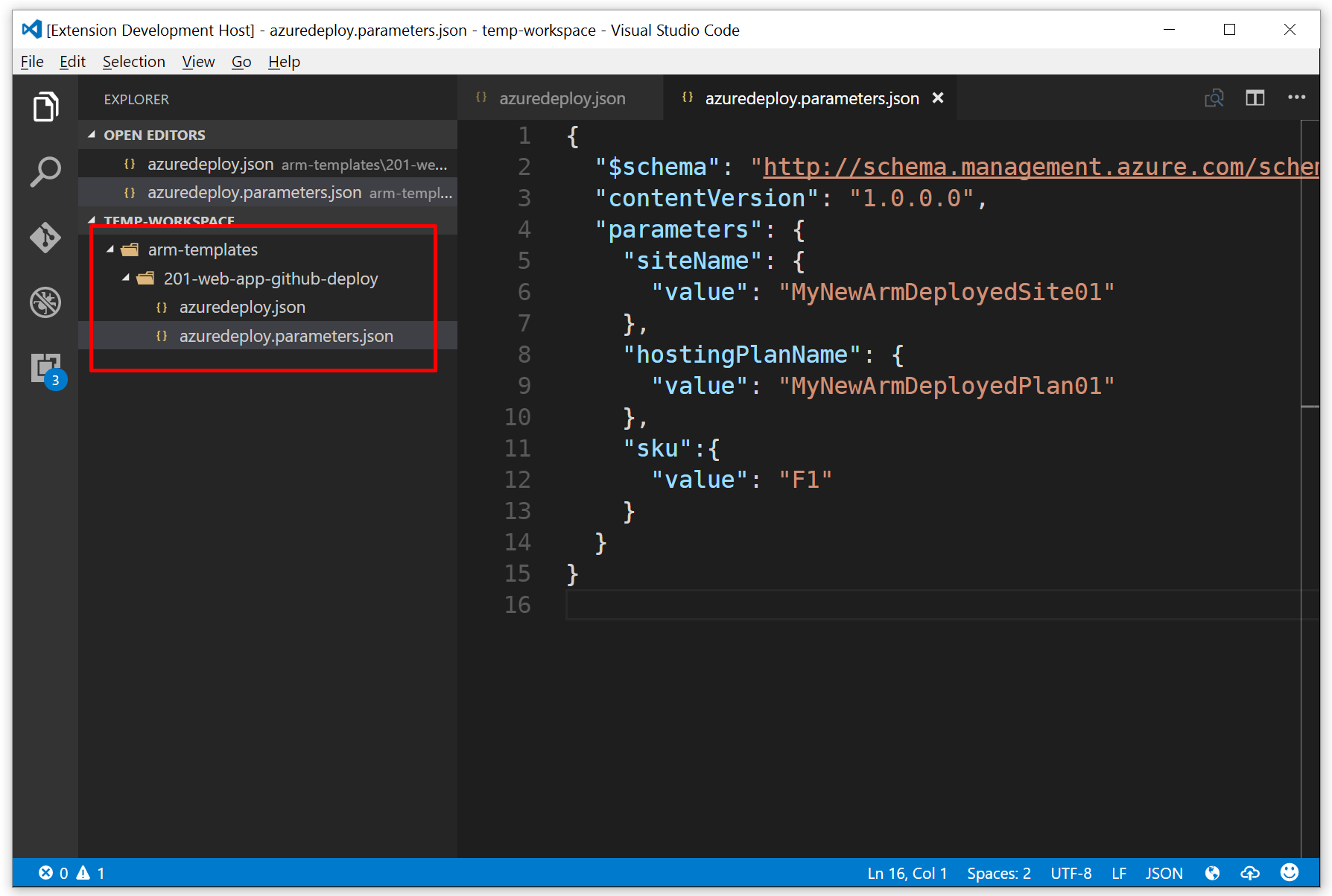Open the editor More Actions ellipsis
The height and width of the screenshot is (896, 1332).
(1296, 98)
